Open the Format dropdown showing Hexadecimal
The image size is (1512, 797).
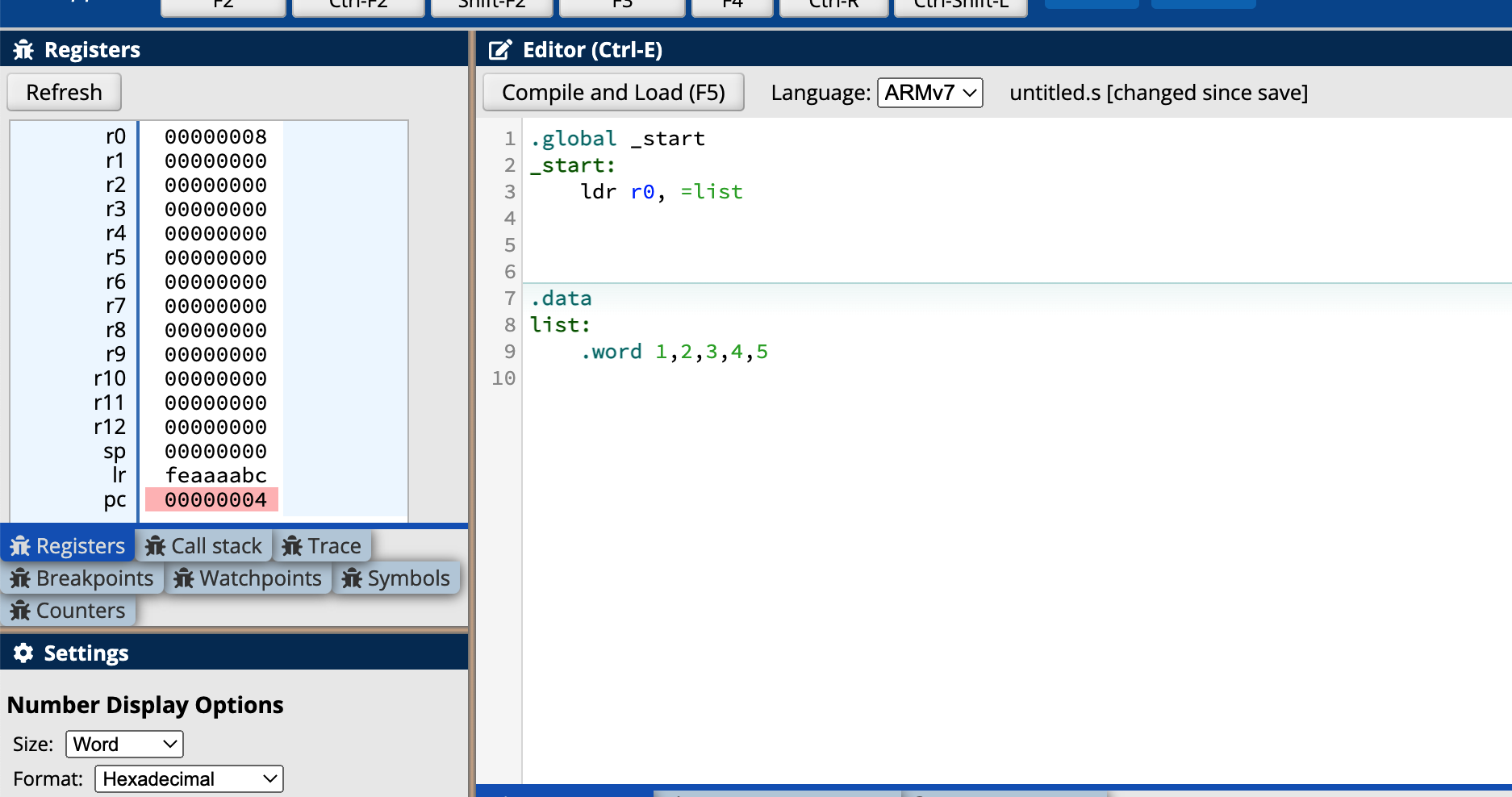tap(189, 778)
